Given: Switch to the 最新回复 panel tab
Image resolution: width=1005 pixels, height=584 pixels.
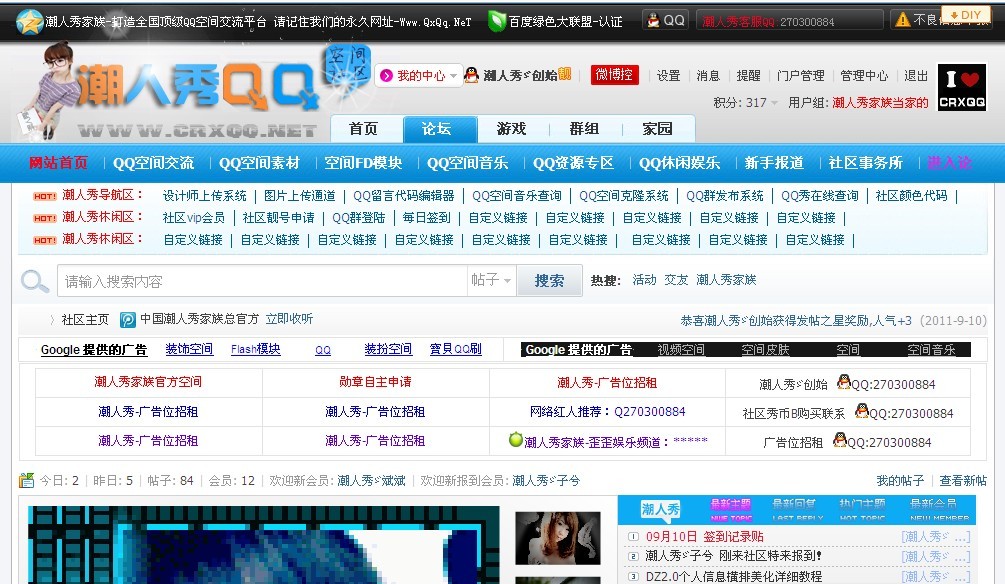Looking at the screenshot, I should tap(797, 509).
